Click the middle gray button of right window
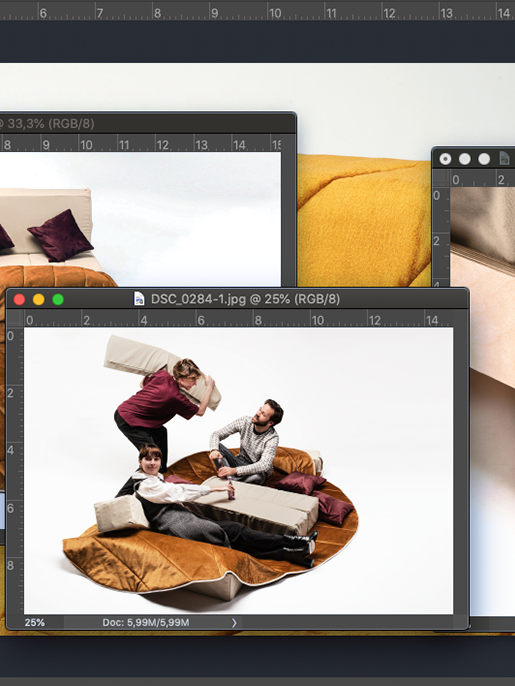This screenshot has height=686, width=515. (x=465, y=159)
